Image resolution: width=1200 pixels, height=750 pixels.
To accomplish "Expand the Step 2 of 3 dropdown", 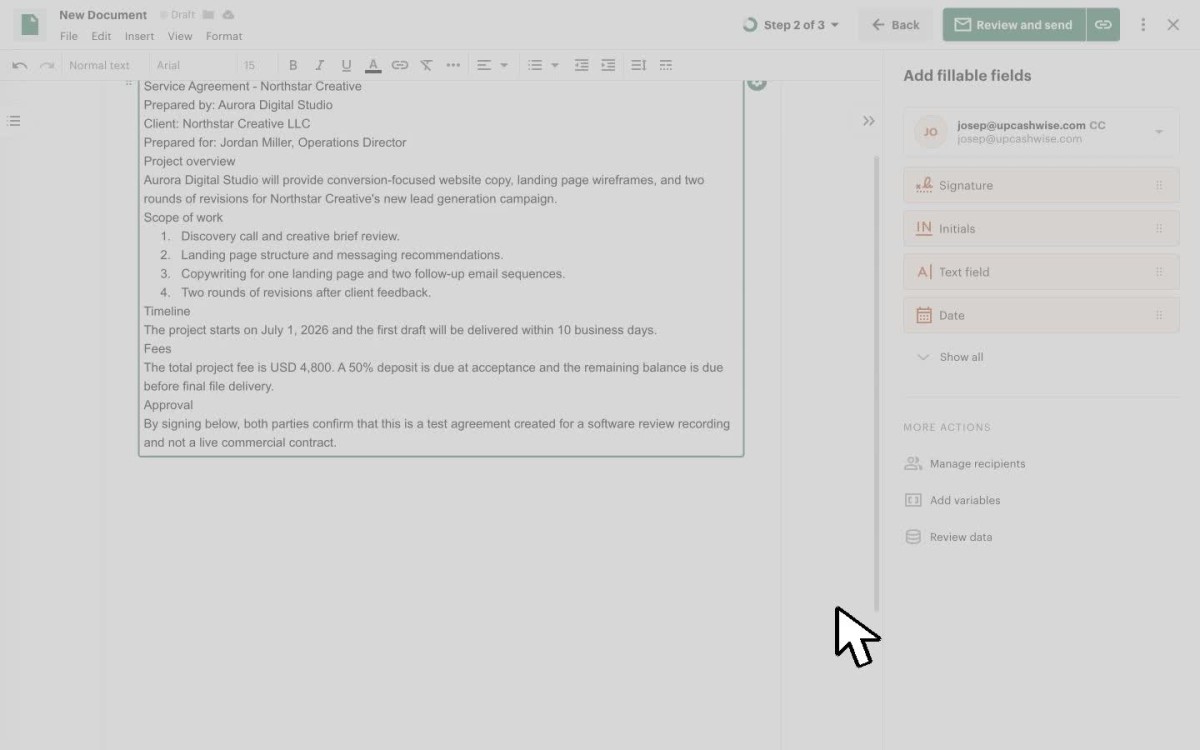I will coord(791,25).
